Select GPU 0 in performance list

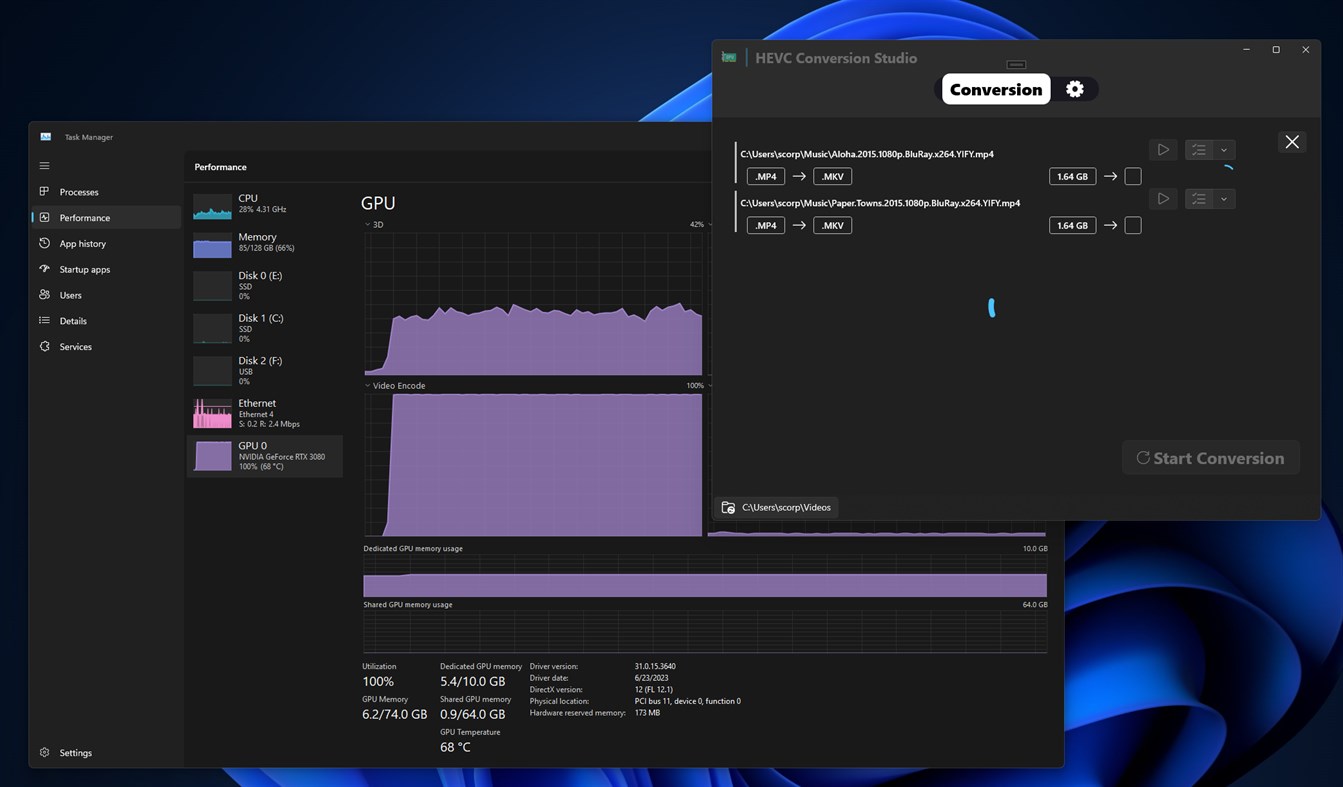[x=265, y=456]
